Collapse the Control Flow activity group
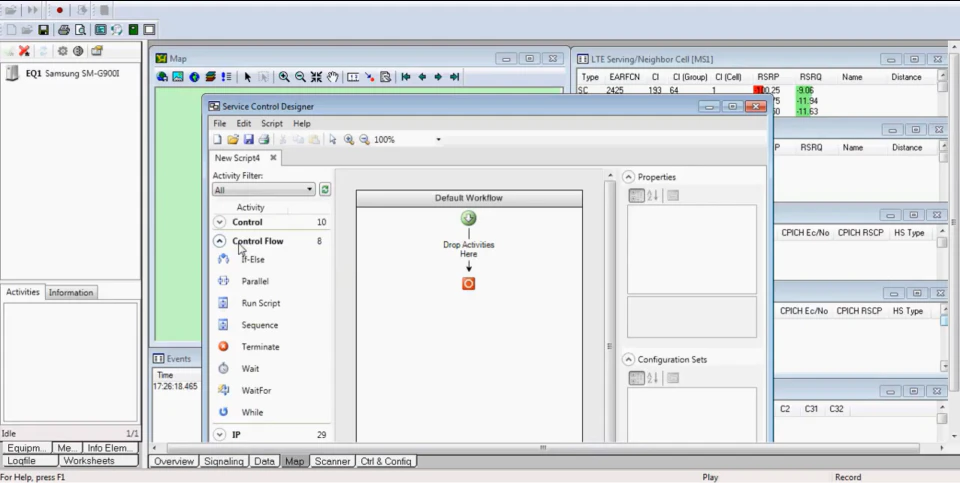The height and width of the screenshot is (483, 960). [x=219, y=241]
